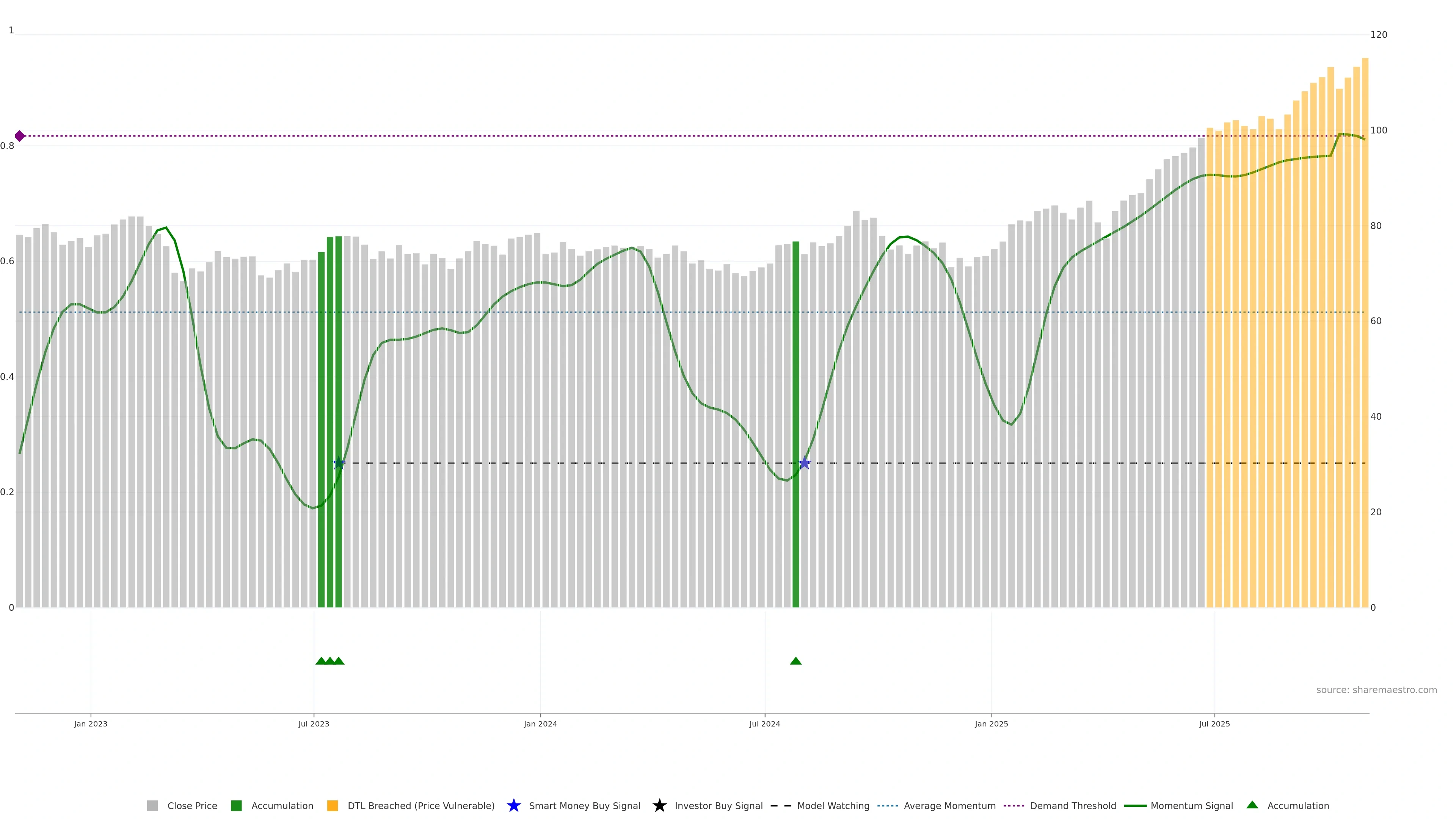The width and height of the screenshot is (1456, 819).
Task: Toggle the green Accumulation bar legend swatch
Action: (236, 806)
